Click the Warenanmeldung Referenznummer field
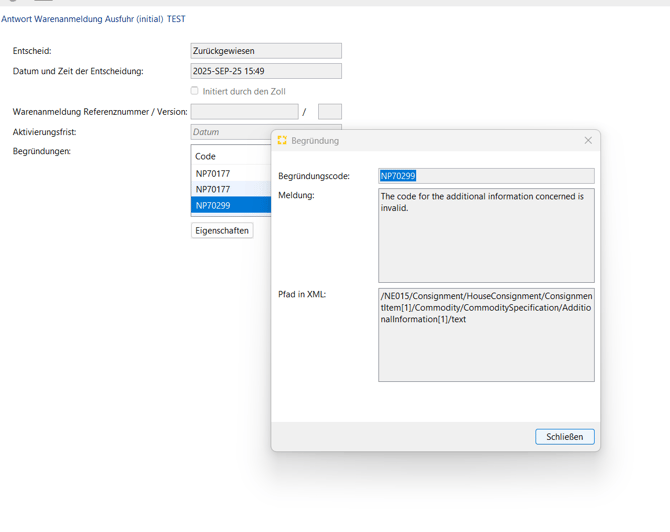 point(244,112)
